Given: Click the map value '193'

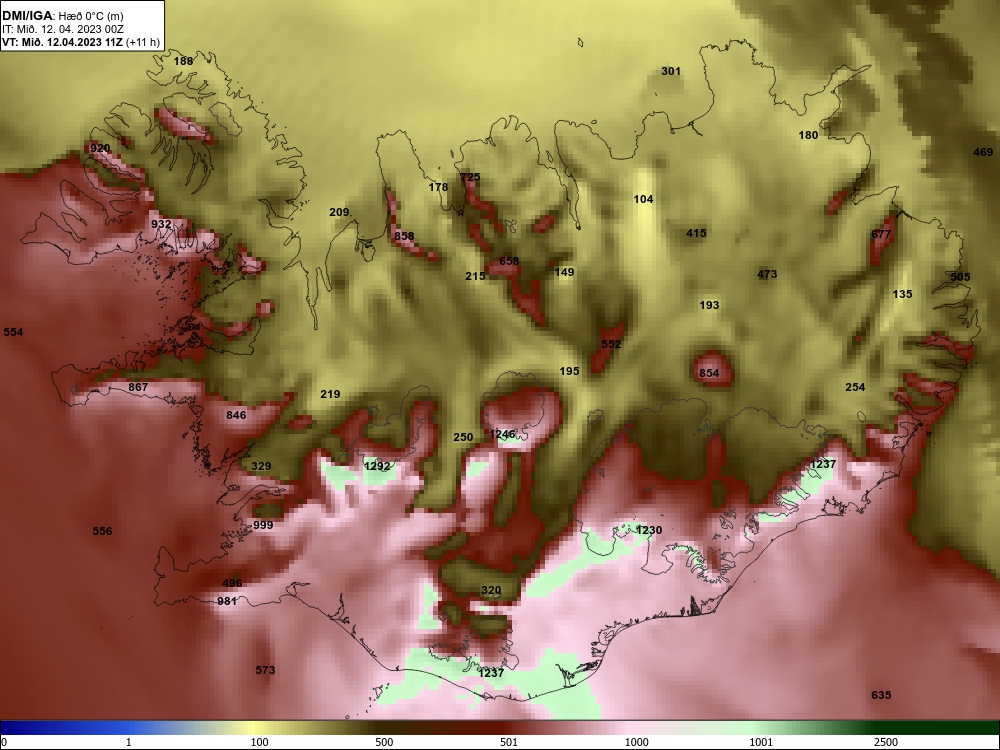Looking at the screenshot, I should click(x=709, y=305).
